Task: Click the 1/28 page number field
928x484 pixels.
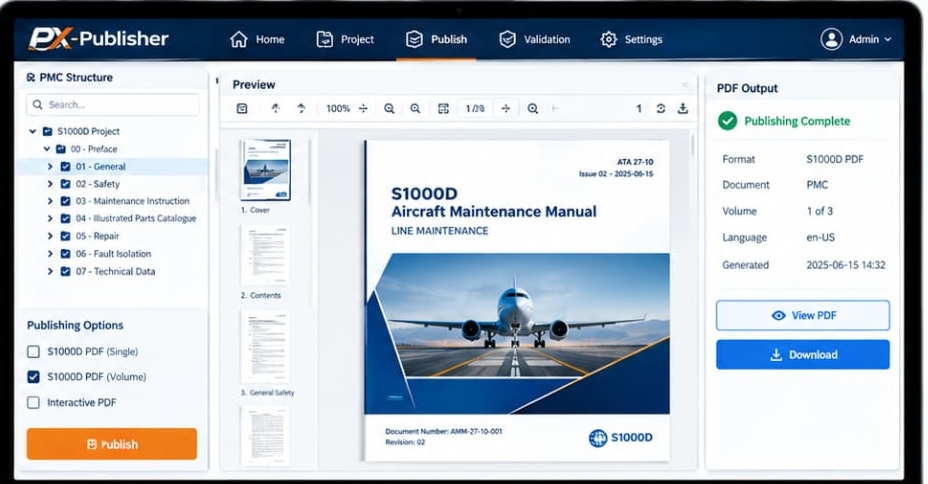Action: point(475,108)
